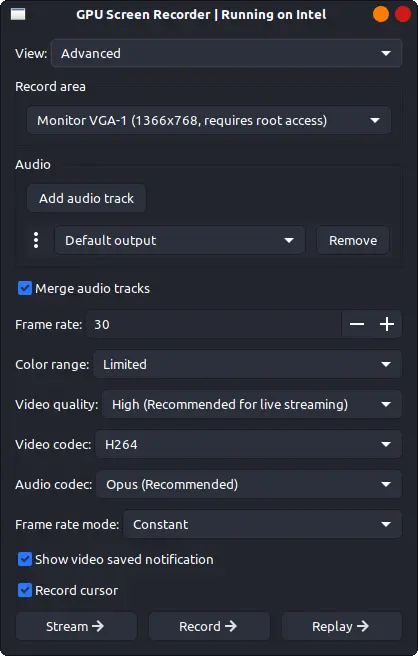Click the Frame rate input field showing 30
Image resolution: width=418 pixels, height=656 pixels.
214,324
